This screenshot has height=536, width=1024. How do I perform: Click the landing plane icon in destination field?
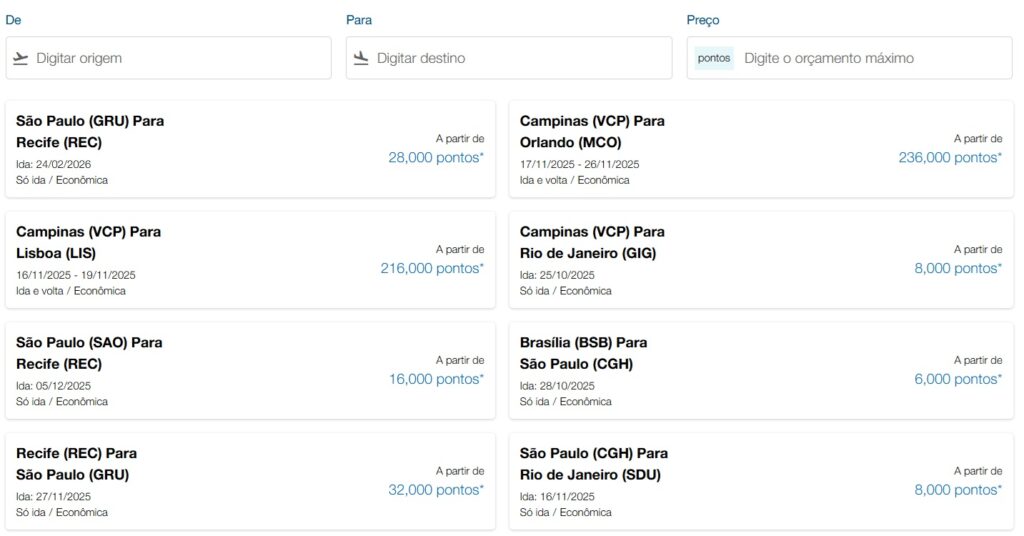tap(362, 58)
